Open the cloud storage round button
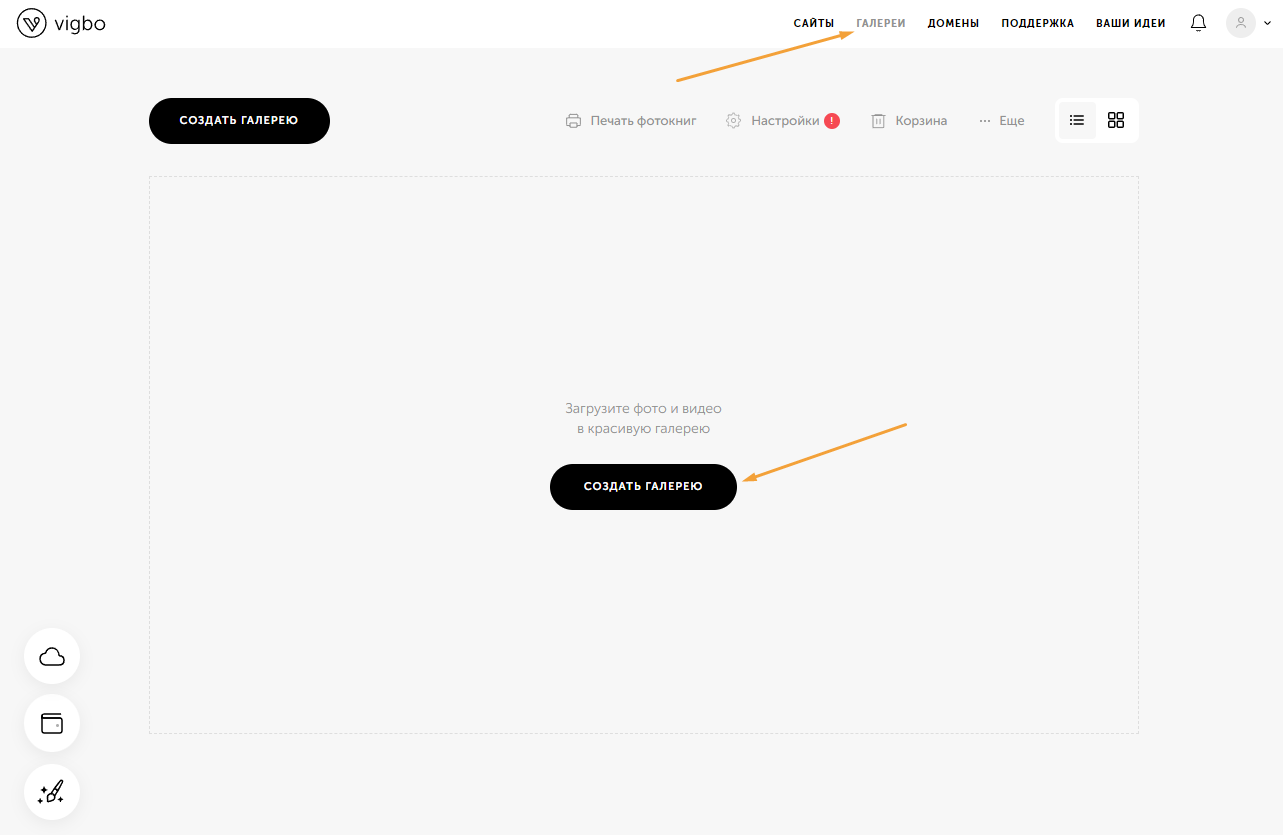The height and width of the screenshot is (835, 1283). 52,656
